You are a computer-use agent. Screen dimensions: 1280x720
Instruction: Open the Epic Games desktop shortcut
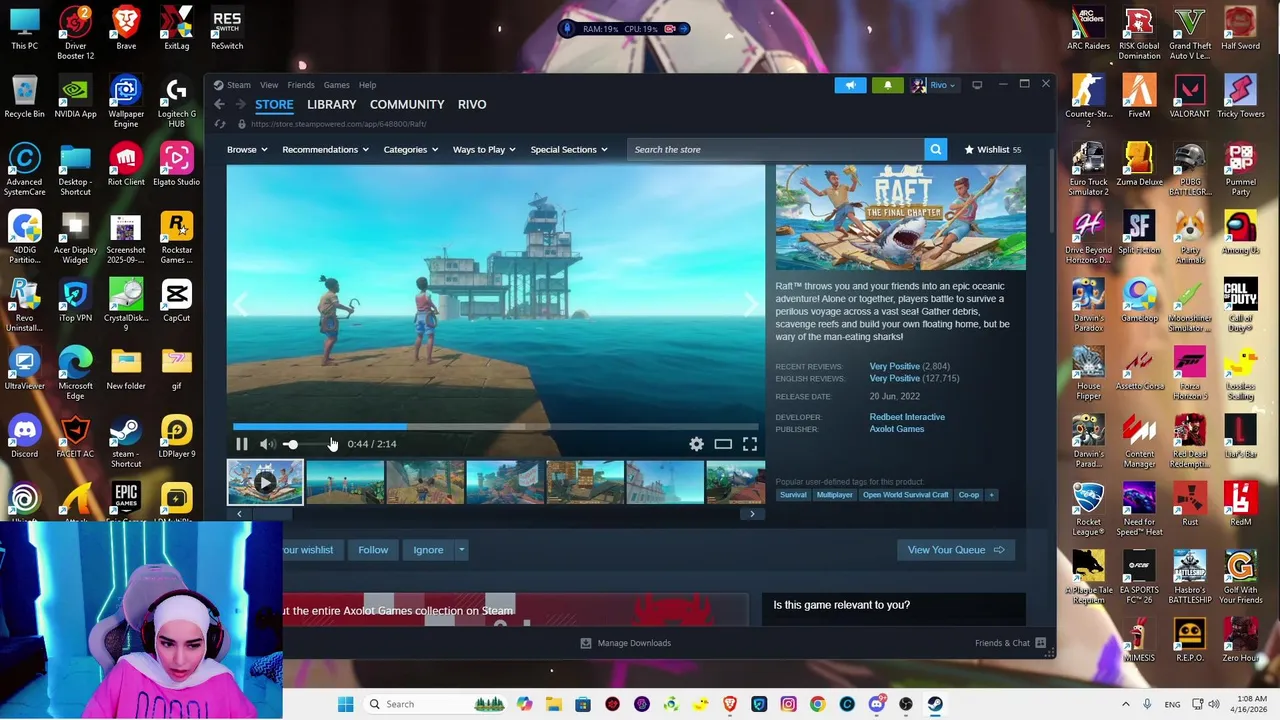pyautogui.click(x=126, y=502)
